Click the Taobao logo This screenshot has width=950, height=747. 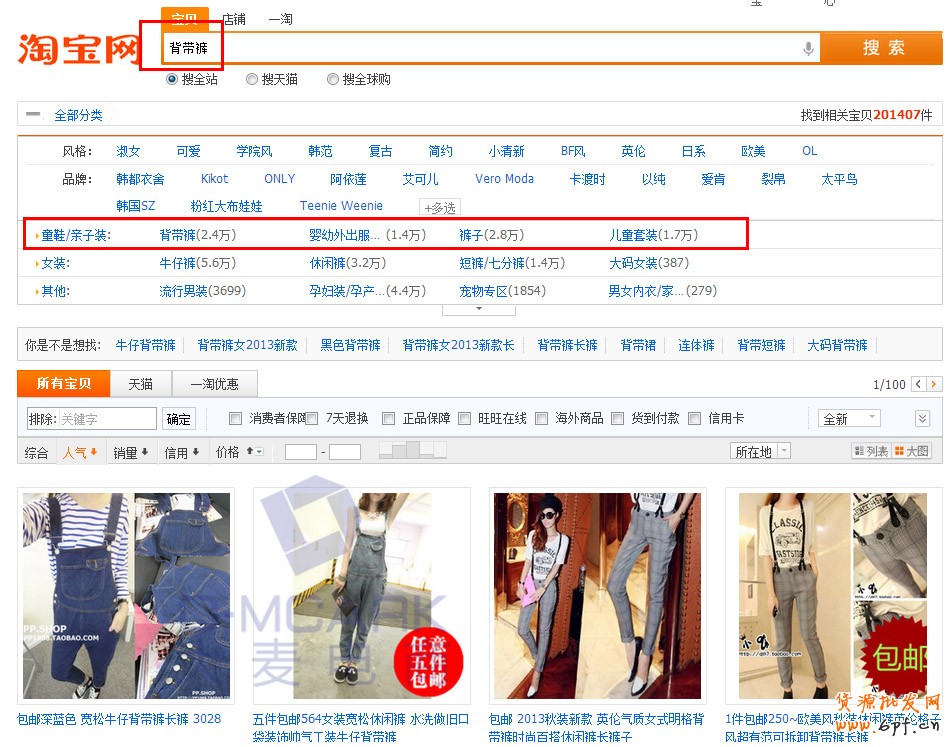pyautogui.click(x=78, y=47)
